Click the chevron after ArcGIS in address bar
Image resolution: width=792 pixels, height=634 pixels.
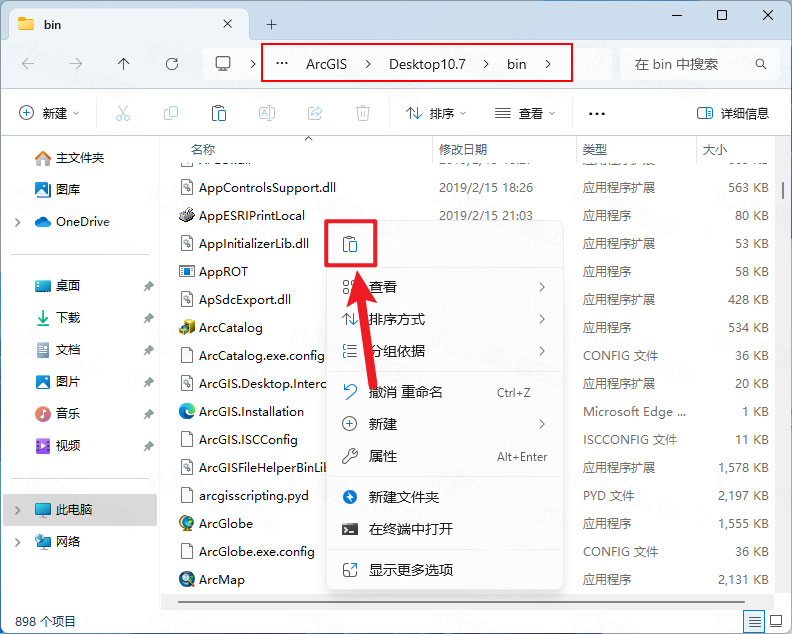tap(368, 64)
